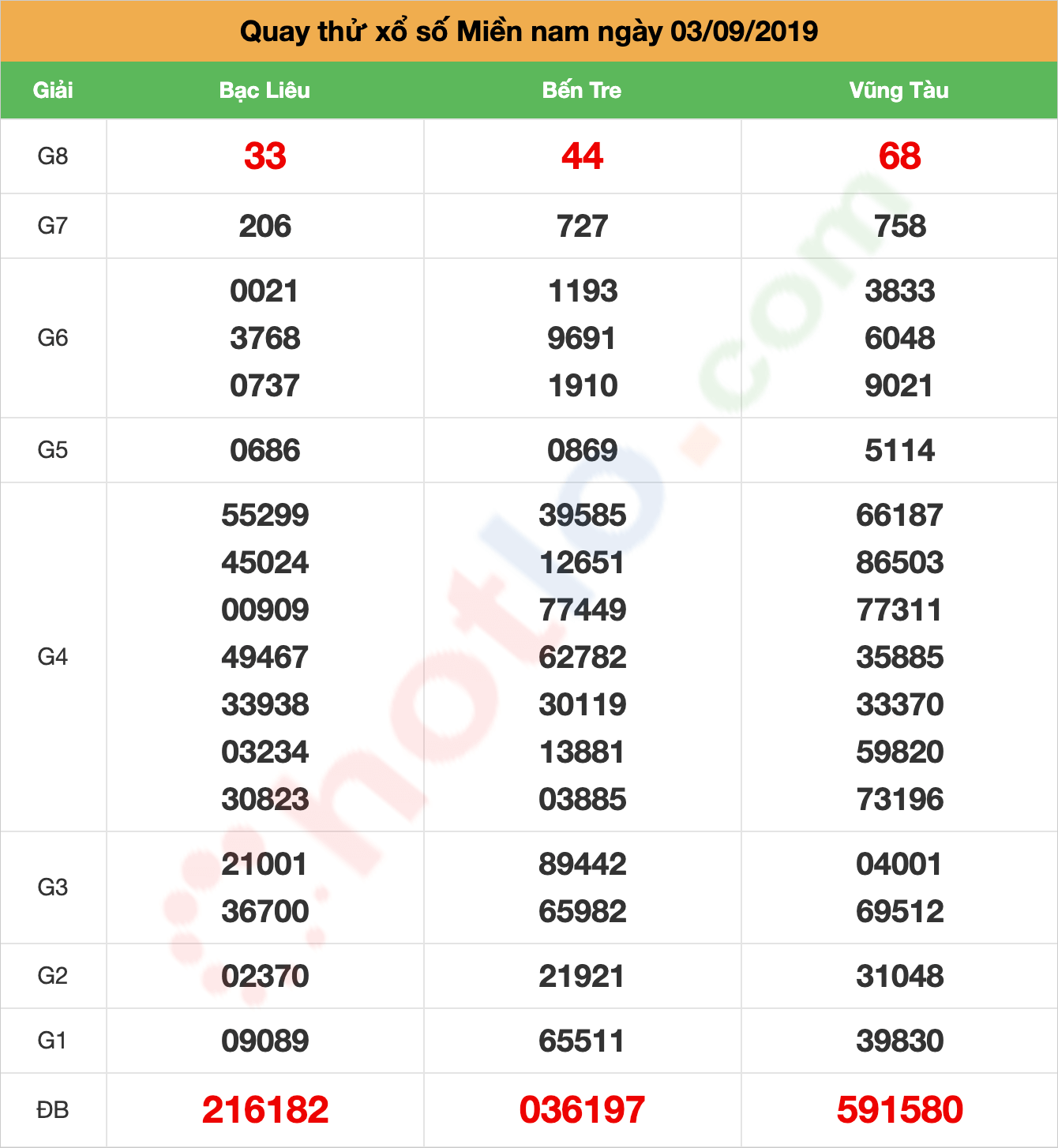Viewport: 1058px width, 1148px height.
Task: Click the G8 row label
Action: 53,156
